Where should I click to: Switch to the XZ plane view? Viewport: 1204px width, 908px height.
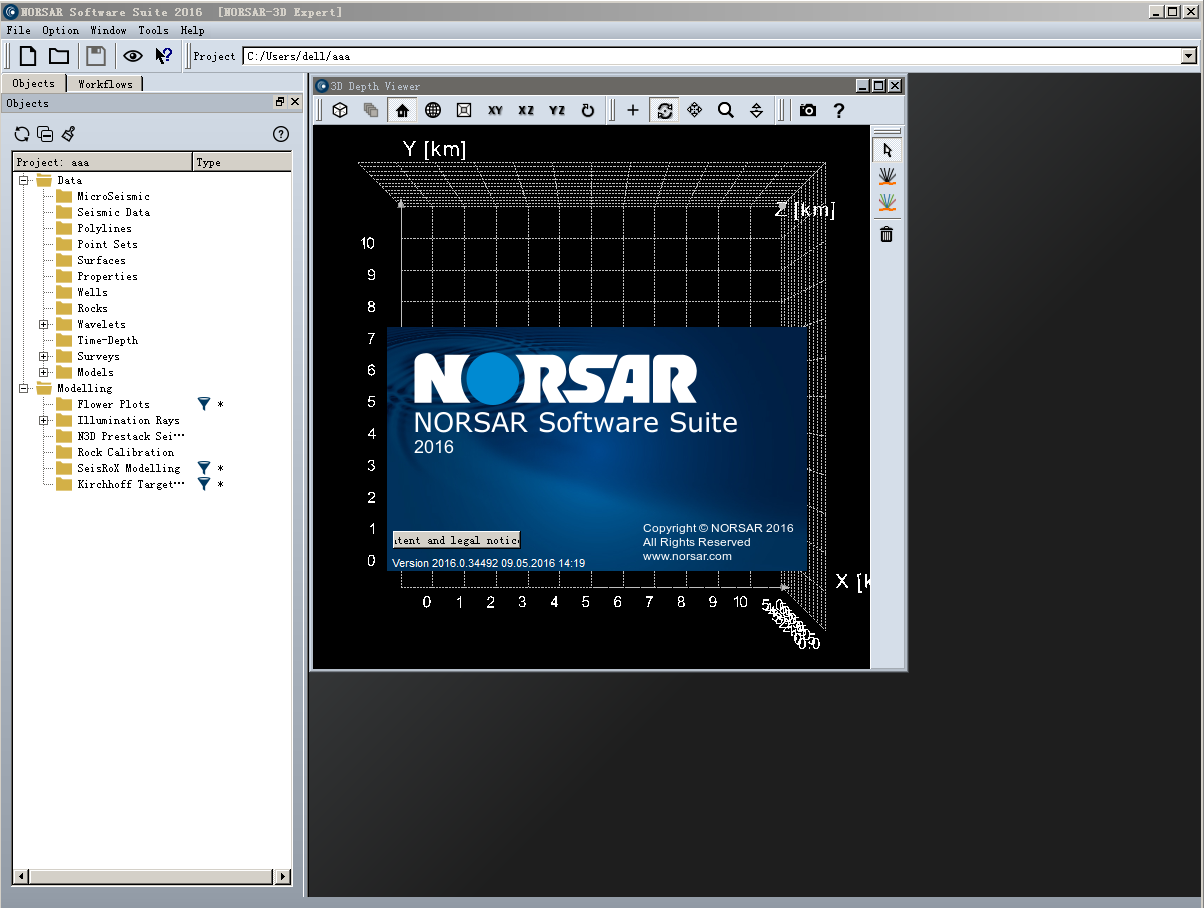526,110
